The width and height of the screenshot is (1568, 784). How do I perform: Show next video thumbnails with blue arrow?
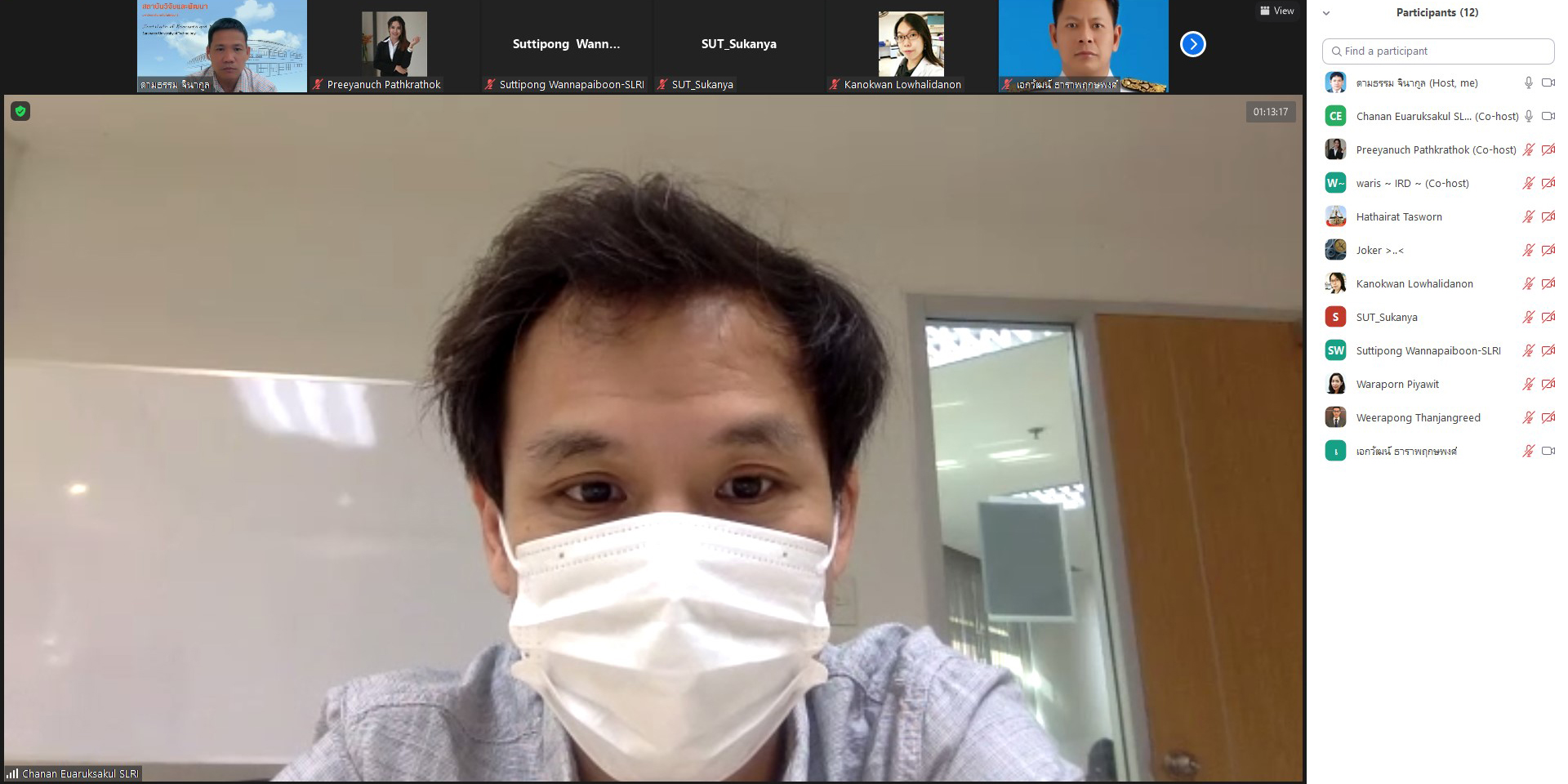tap(1192, 44)
